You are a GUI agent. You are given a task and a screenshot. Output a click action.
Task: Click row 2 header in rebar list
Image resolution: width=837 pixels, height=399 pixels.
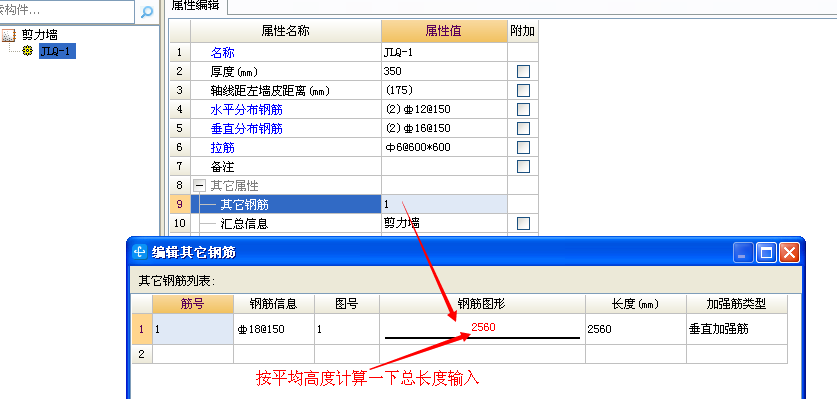pos(141,354)
